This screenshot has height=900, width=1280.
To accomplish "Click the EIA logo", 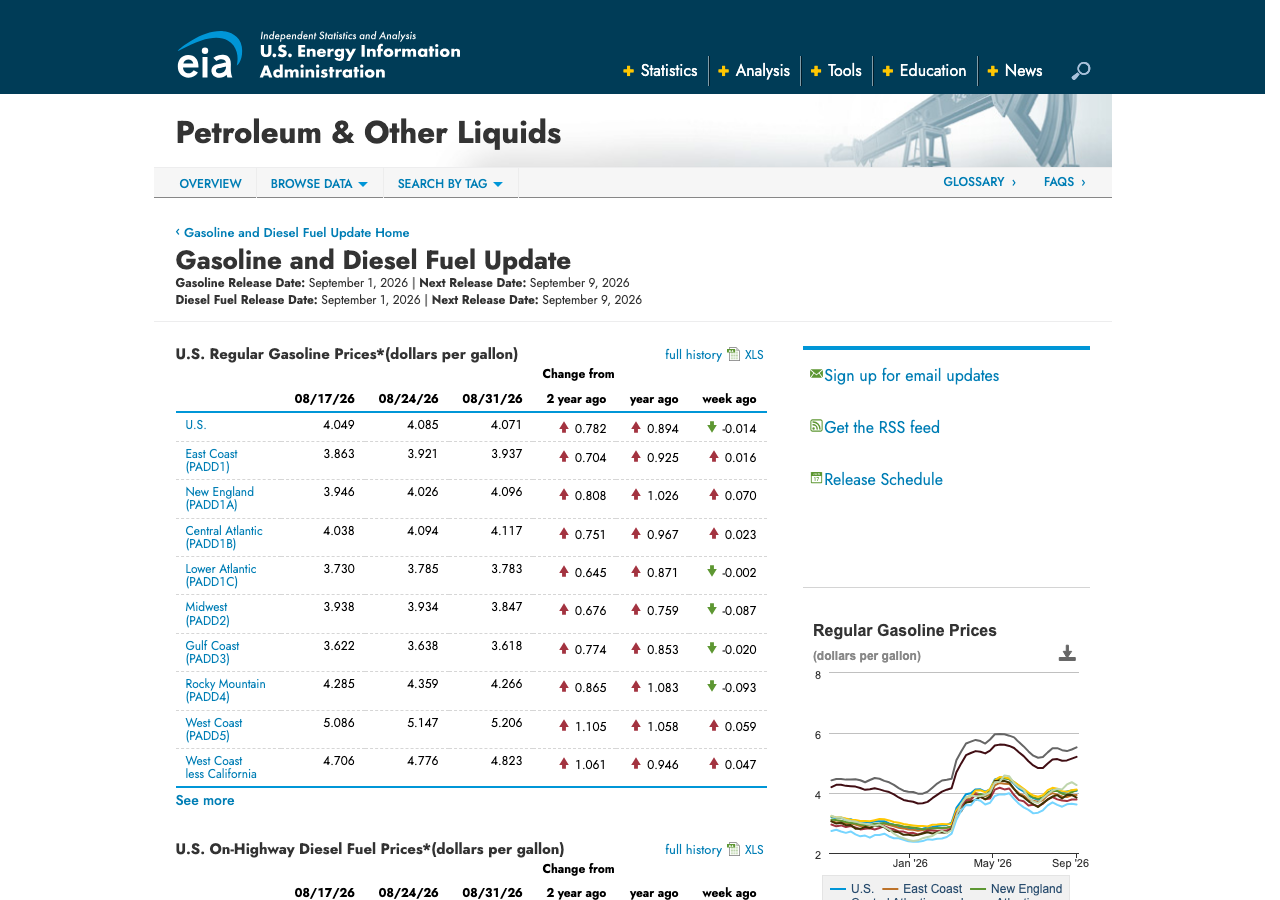I will [x=210, y=55].
